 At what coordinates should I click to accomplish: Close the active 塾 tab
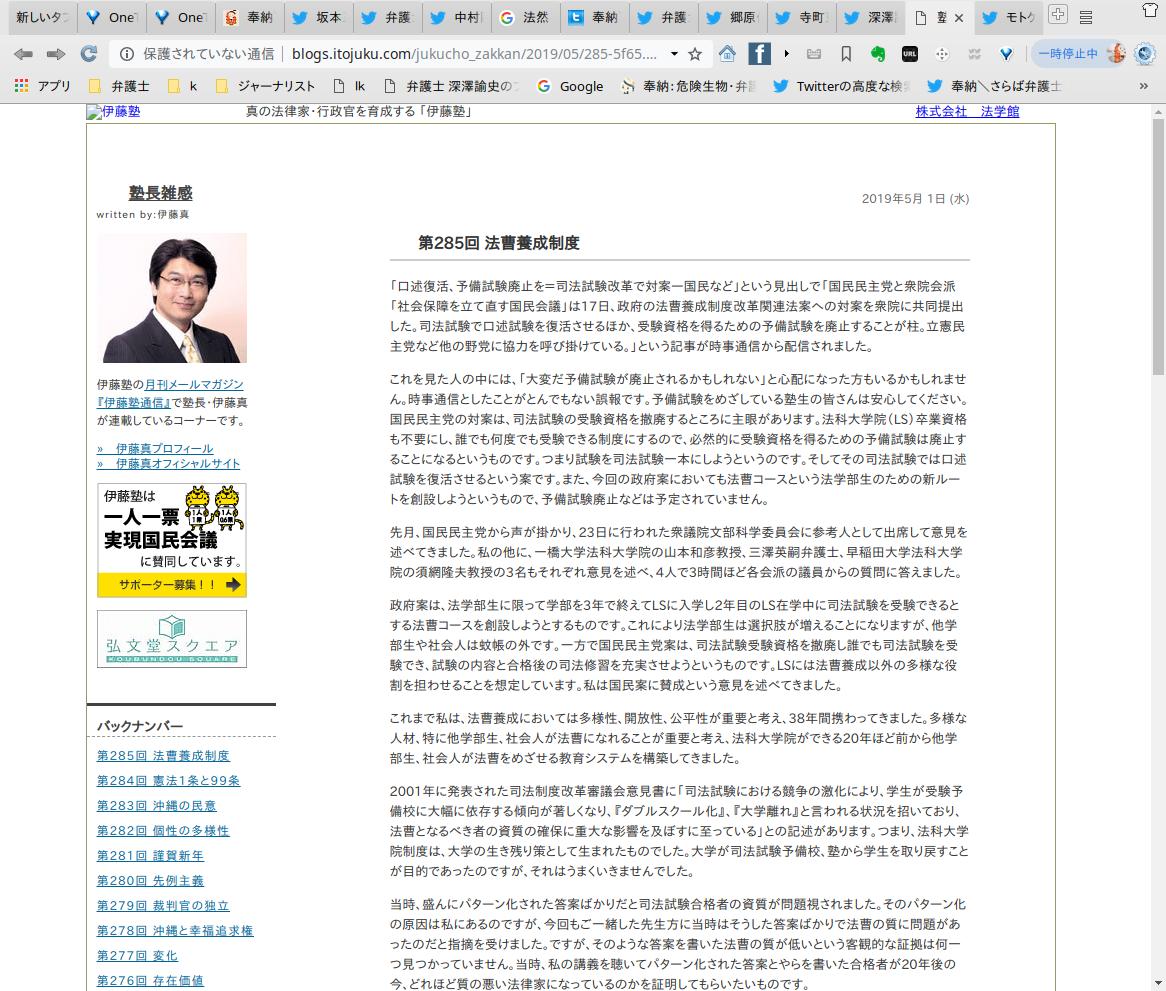(x=959, y=18)
